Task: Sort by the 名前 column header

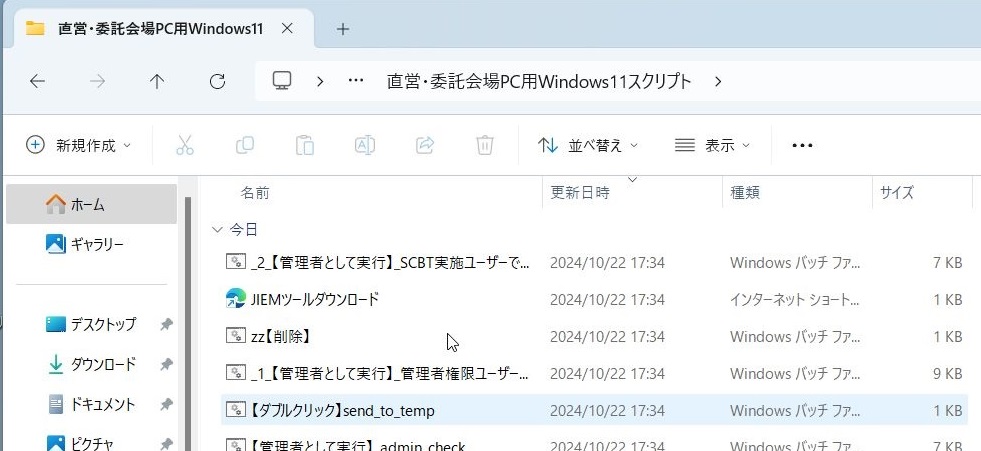Action: pos(255,193)
